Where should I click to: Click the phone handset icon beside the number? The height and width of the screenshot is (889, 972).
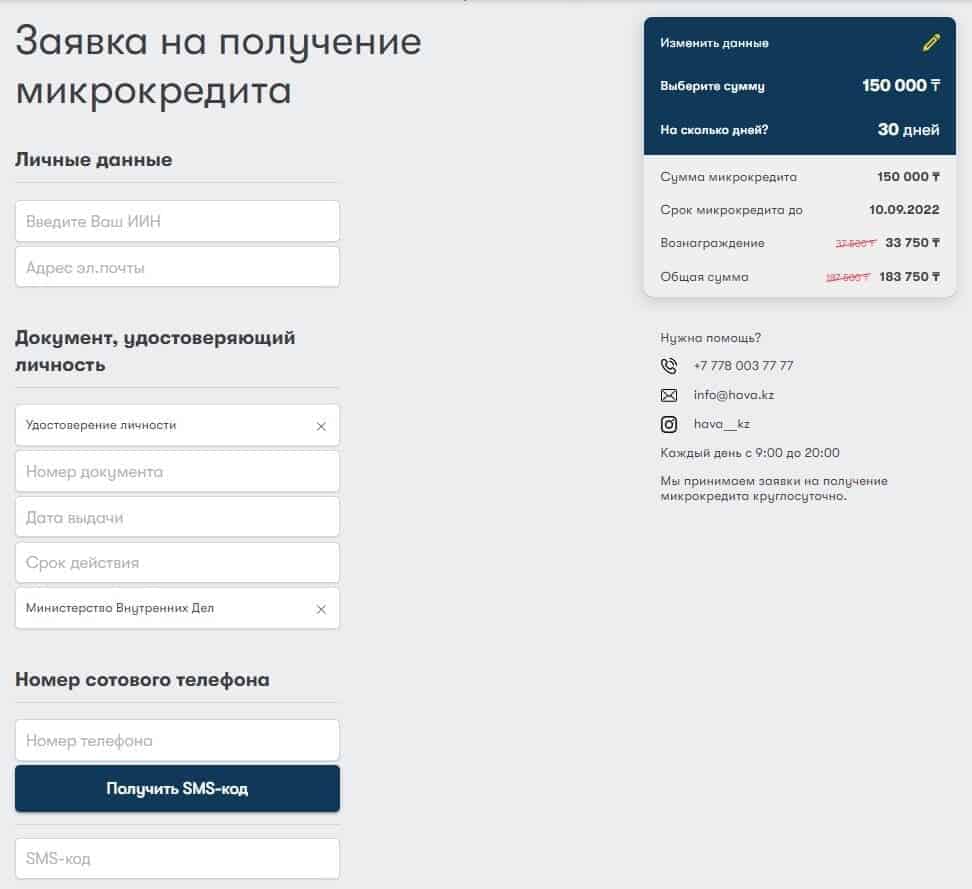[669, 366]
